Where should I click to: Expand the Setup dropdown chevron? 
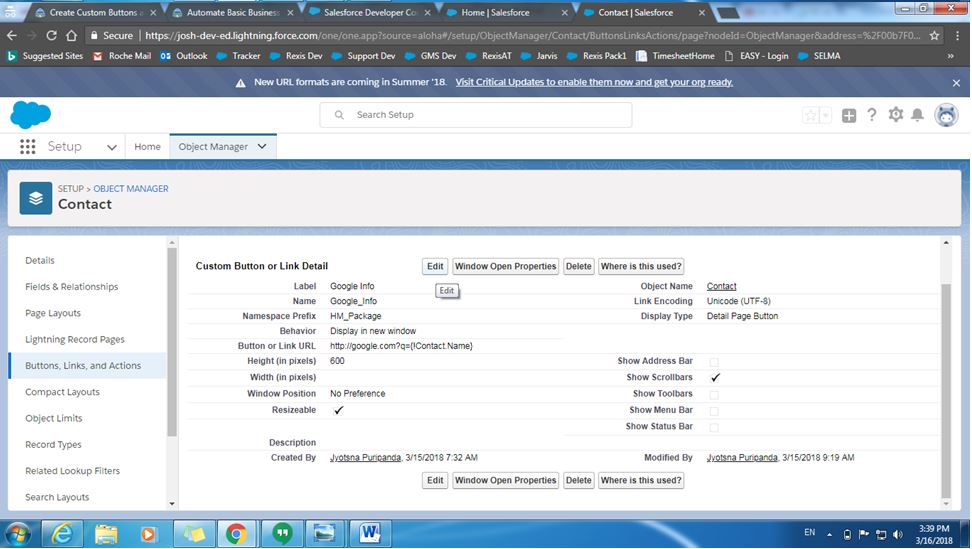pos(112,146)
